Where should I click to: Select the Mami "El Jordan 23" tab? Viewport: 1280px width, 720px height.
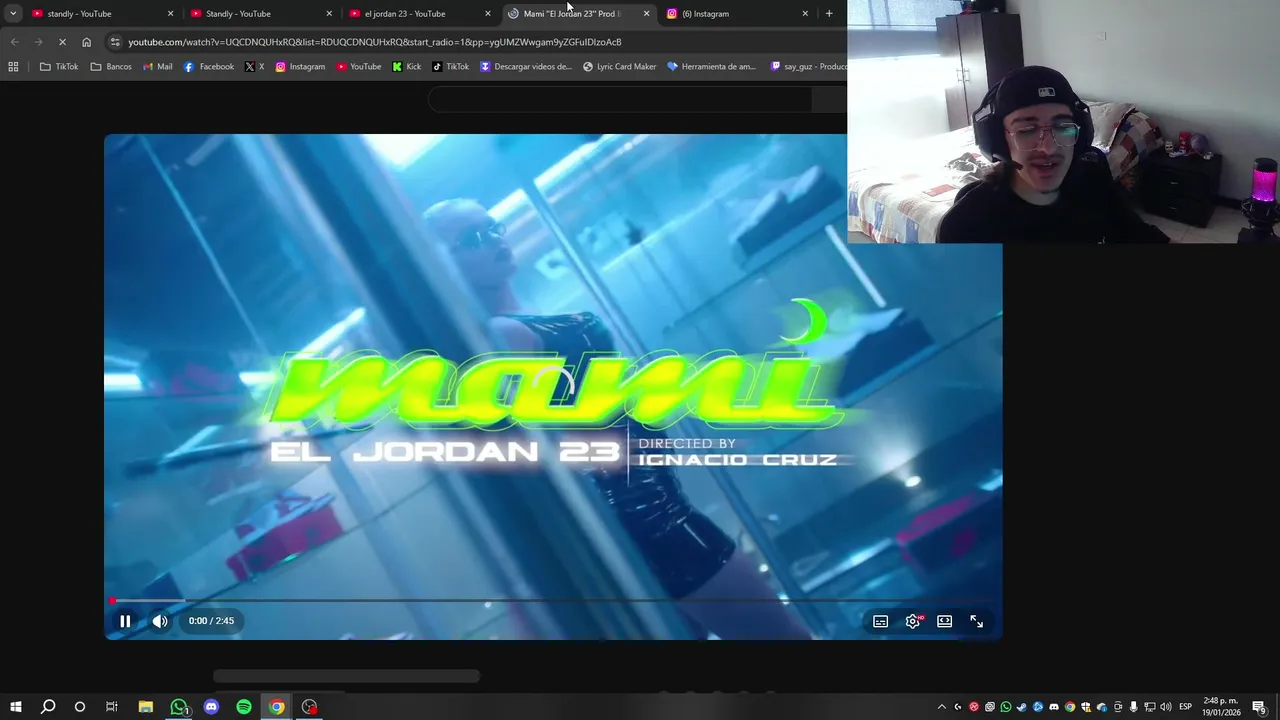[576, 14]
